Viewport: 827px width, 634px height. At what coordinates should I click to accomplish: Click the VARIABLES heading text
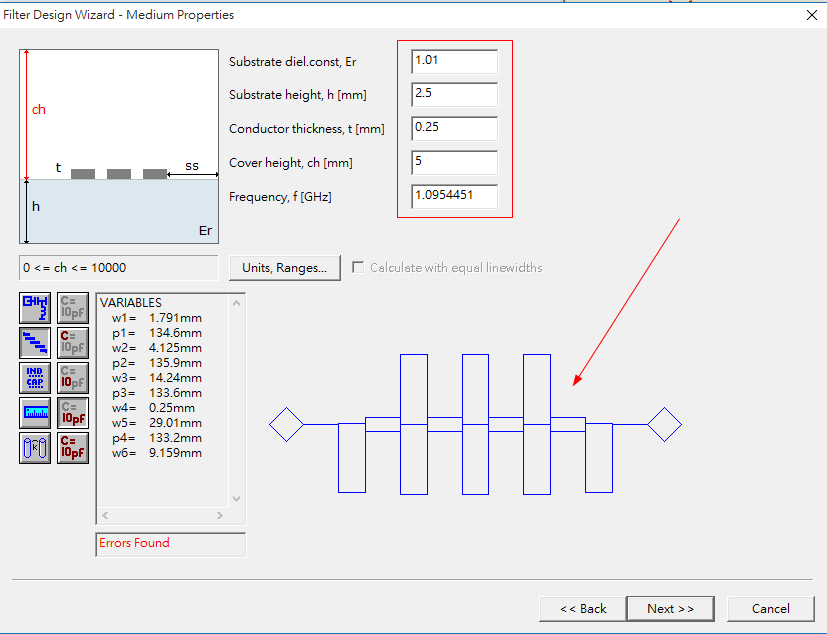click(131, 303)
